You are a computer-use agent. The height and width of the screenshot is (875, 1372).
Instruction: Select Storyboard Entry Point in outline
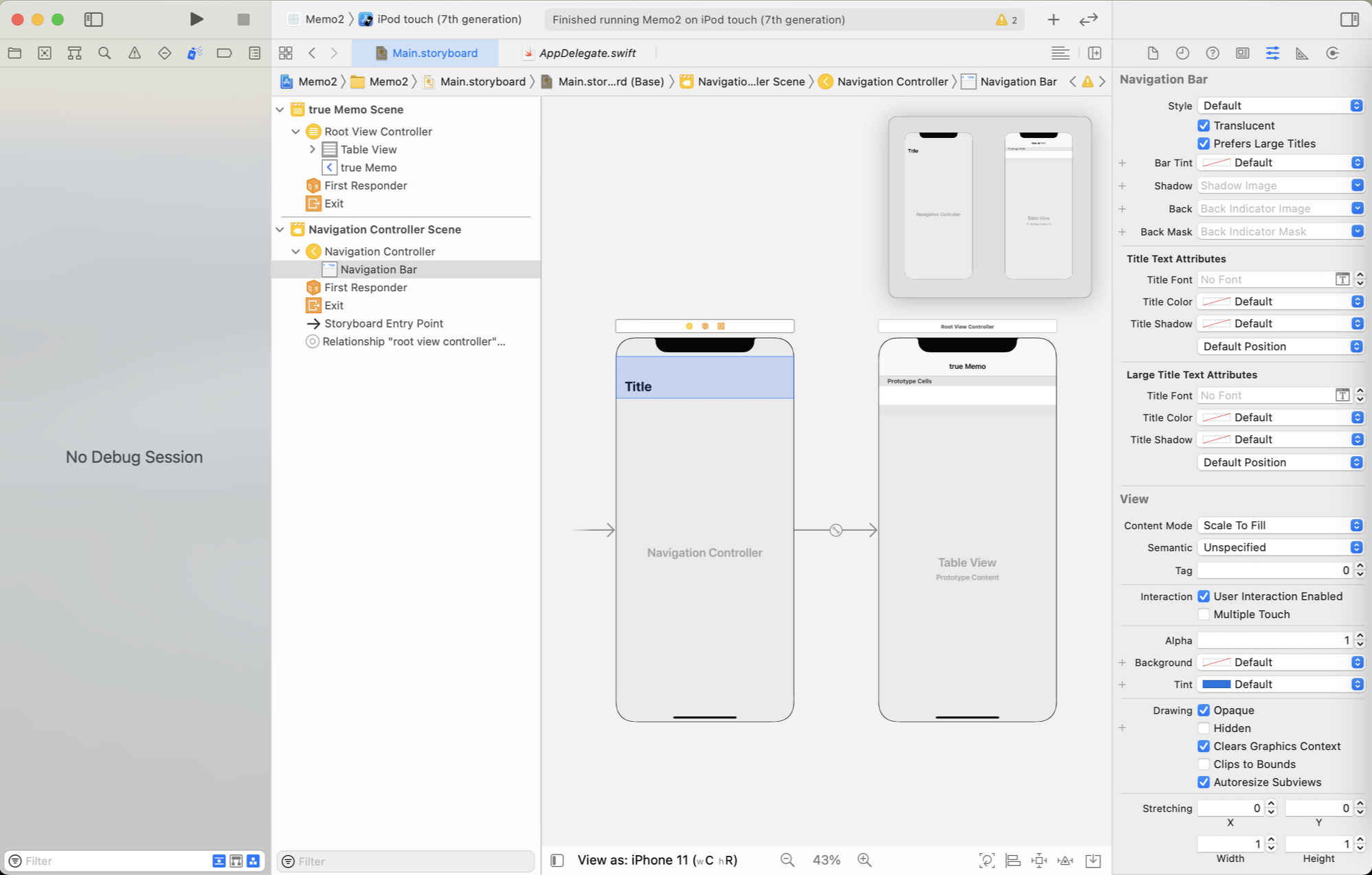(383, 323)
